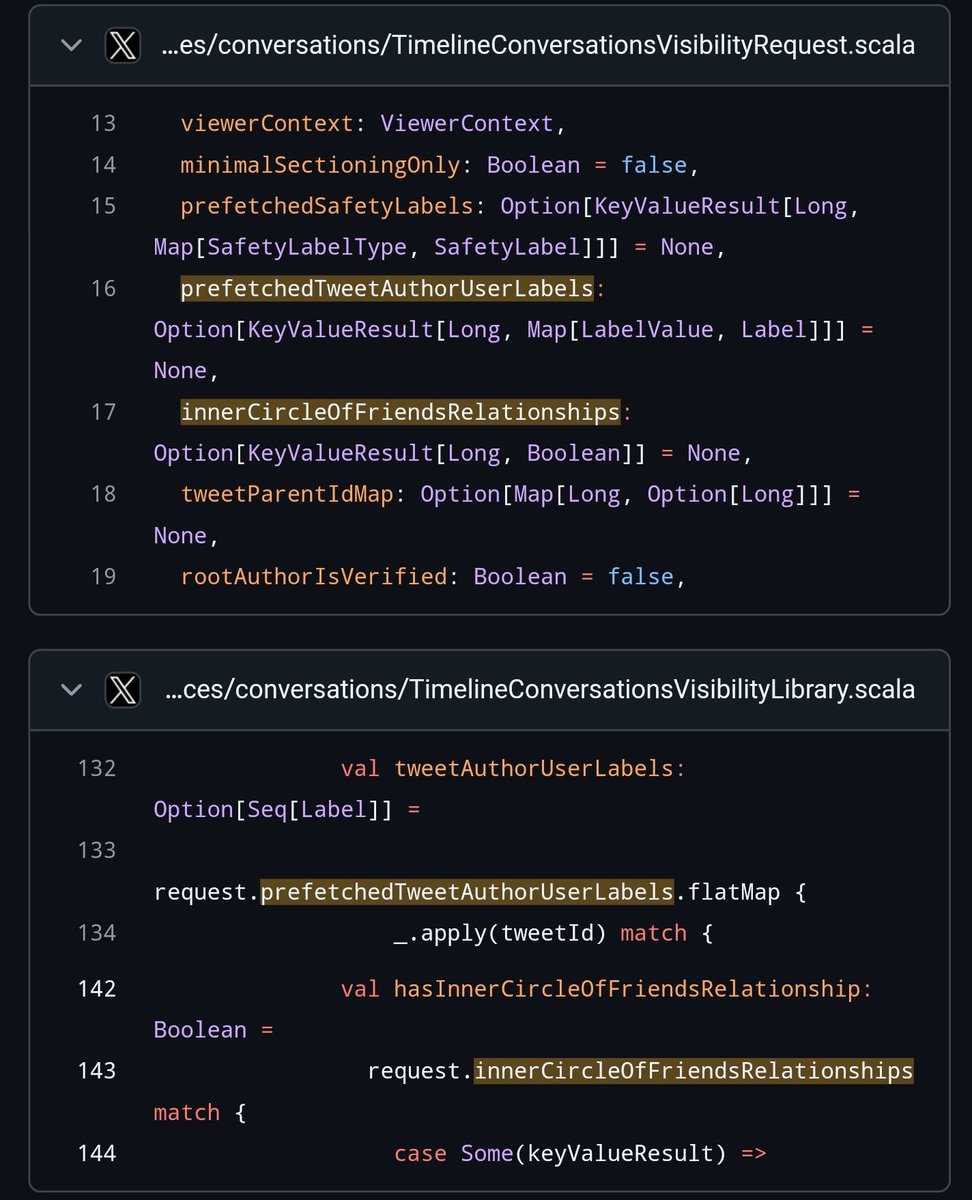Click highlighted innerCircleOfFriendsRelationships on line 143
This screenshot has width=972, height=1200.
tap(693, 1071)
